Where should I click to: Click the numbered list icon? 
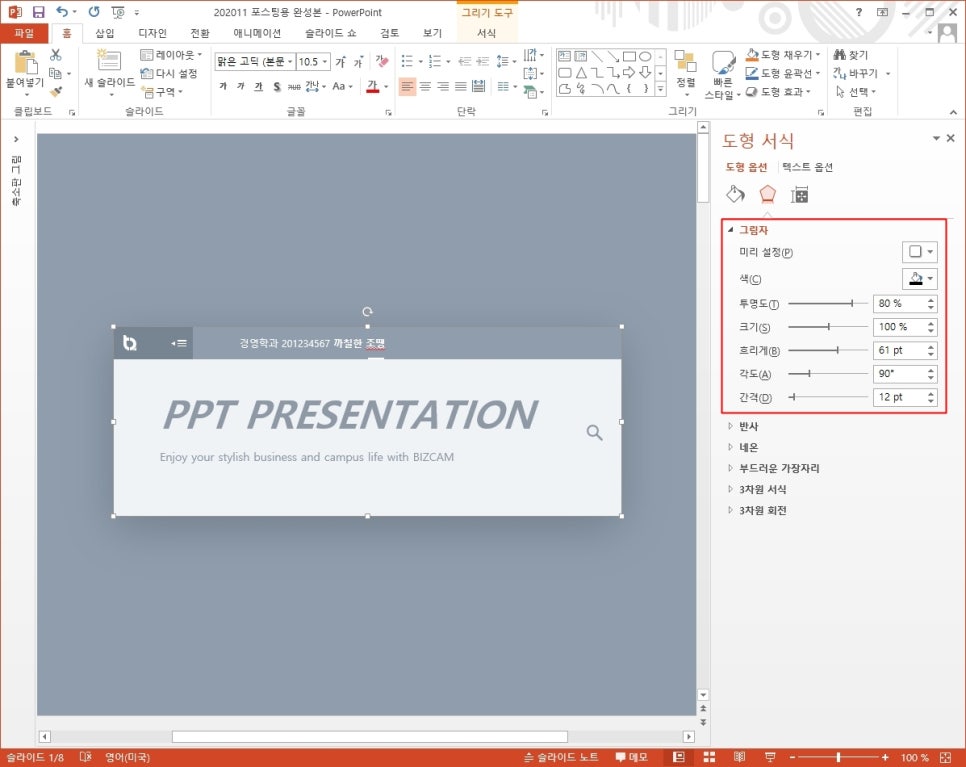435,61
